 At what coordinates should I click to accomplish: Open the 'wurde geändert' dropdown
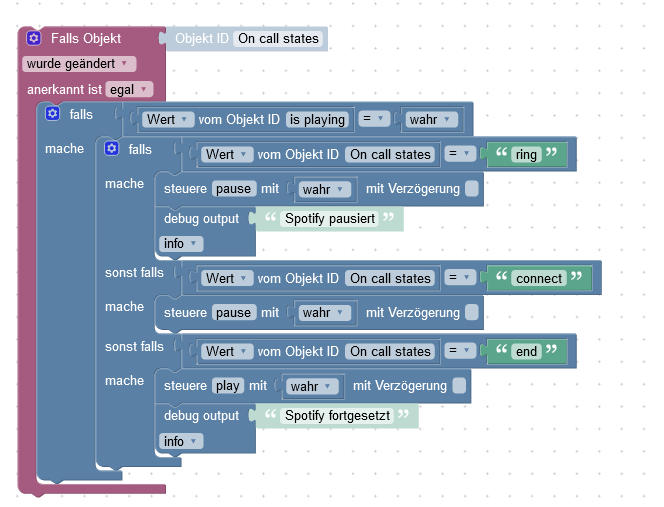pyautogui.click(x=79, y=64)
